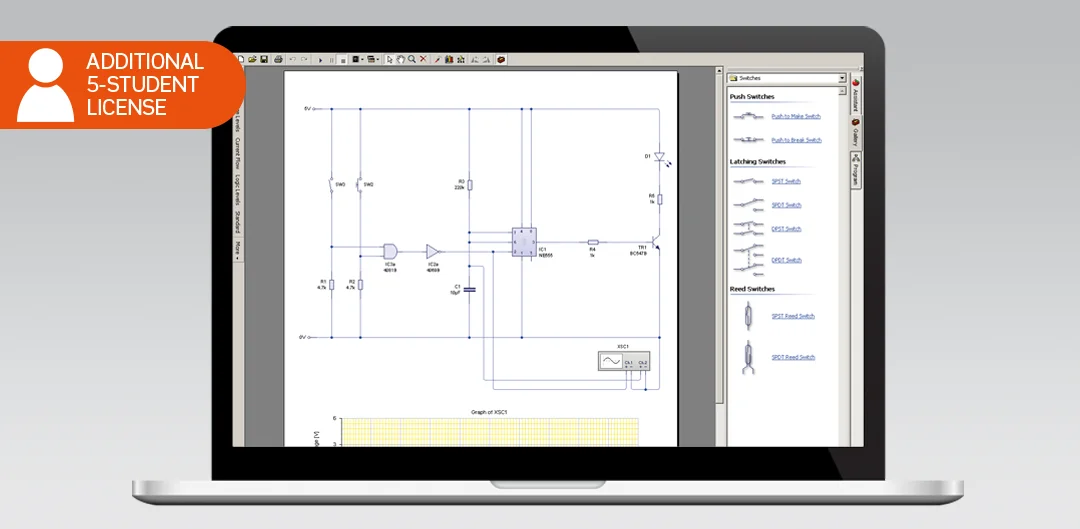The height and width of the screenshot is (529, 1080).
Task: Click the XSC1 oscilloscope in the circuit
Action: [623, 361]
